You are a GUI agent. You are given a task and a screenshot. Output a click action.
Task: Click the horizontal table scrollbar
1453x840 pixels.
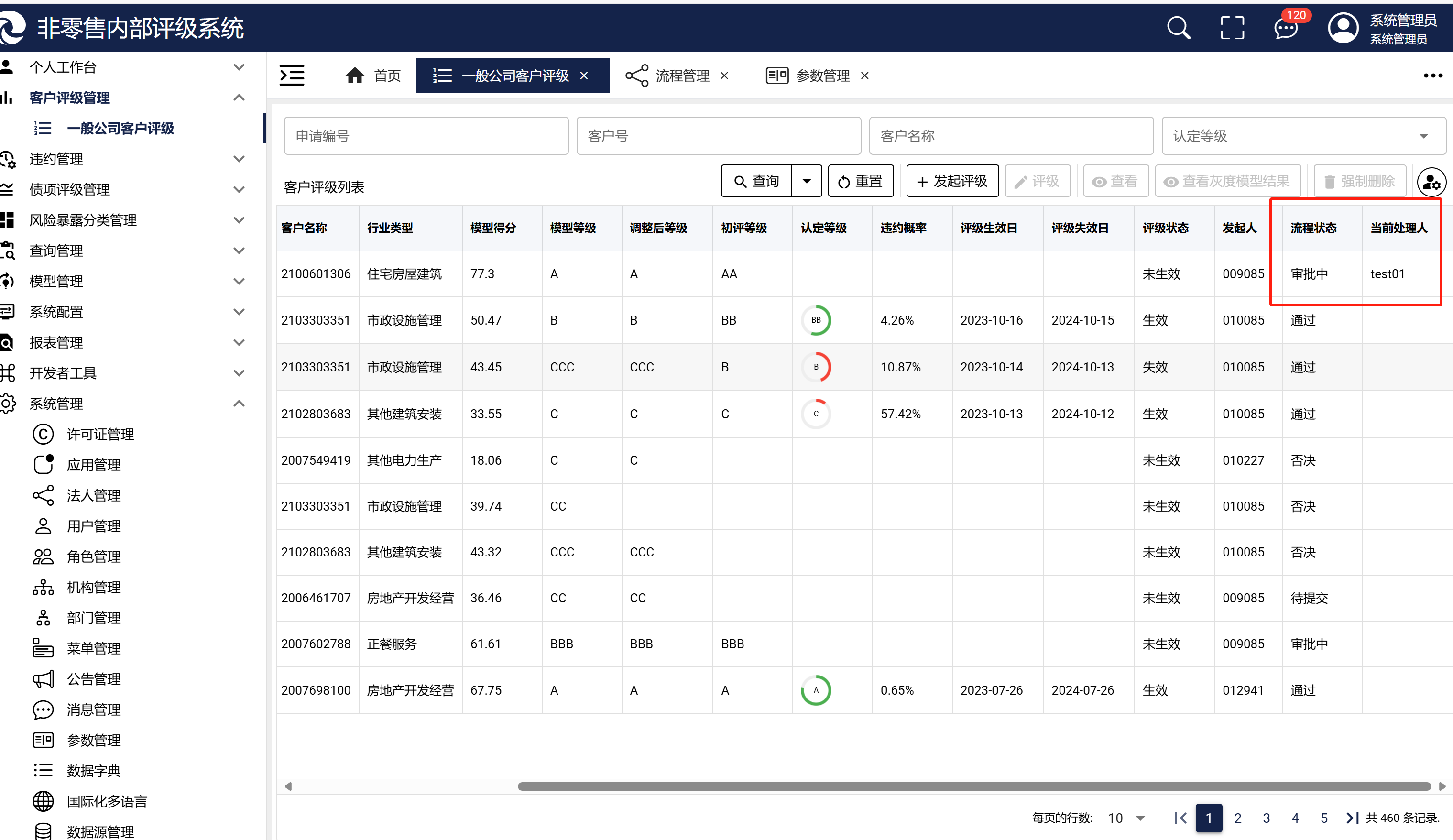pyautogui.click(x=973, y=786)
